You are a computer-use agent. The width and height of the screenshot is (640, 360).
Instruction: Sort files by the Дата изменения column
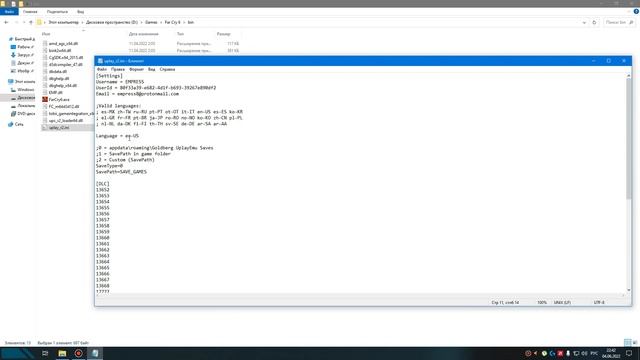tap(144, 34)
